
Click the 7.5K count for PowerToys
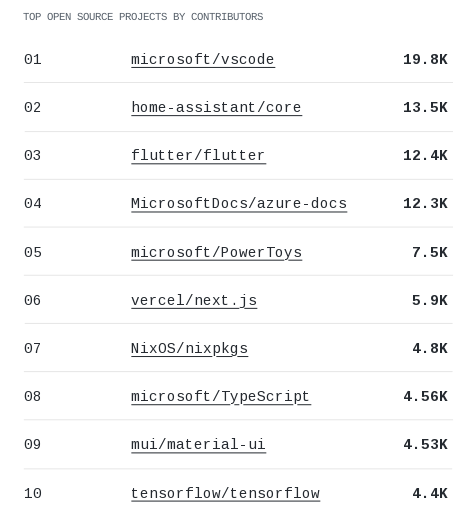[x=430, y=252]
